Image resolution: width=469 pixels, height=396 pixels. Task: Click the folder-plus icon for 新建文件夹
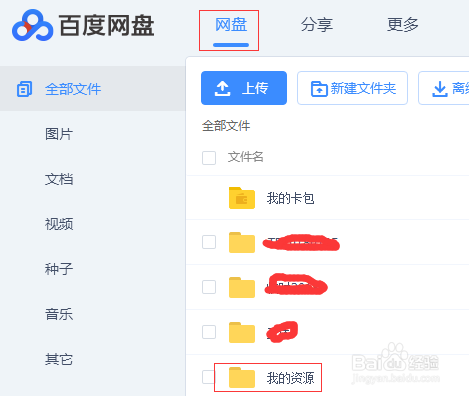tap(319, 89)
